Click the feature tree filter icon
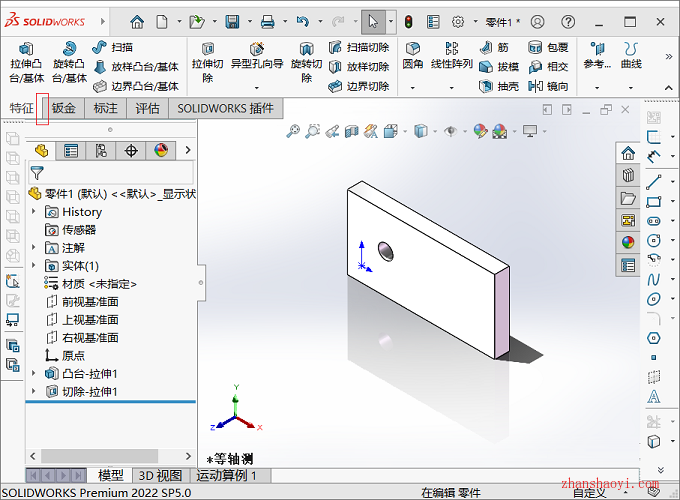The height and width of the screenshot is (500, 680). (x=37, y=173)
